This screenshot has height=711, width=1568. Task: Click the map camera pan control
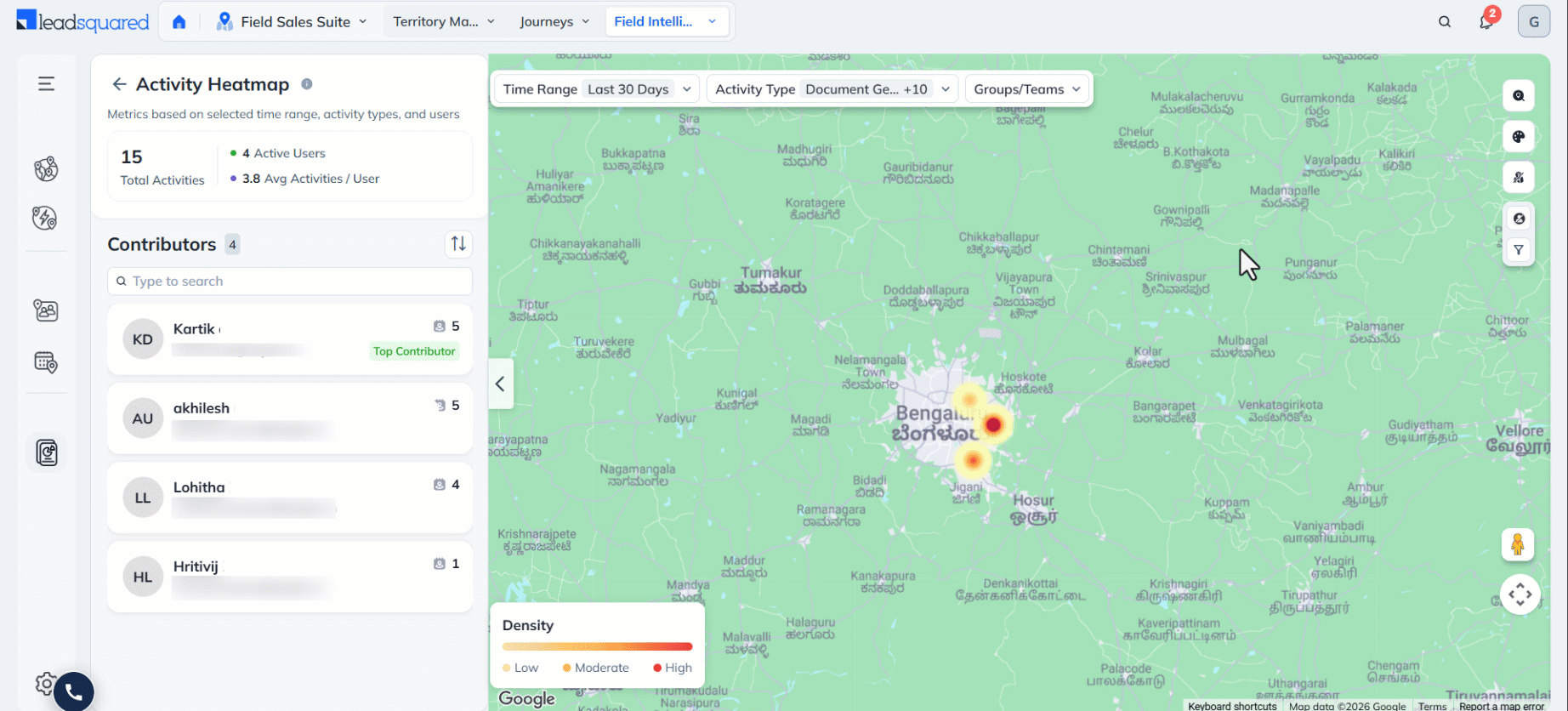pos(1520,594)
